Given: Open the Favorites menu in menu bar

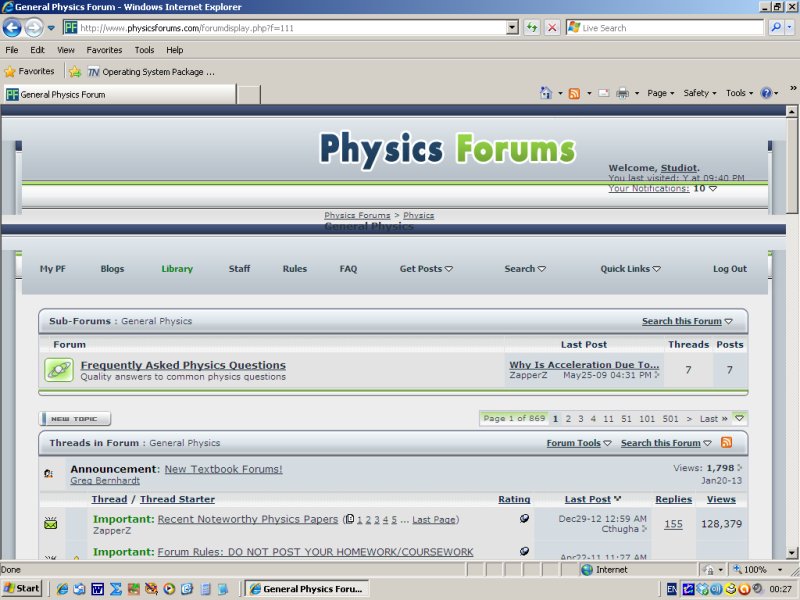Looking at the screenshot, I should click(104, 50).
